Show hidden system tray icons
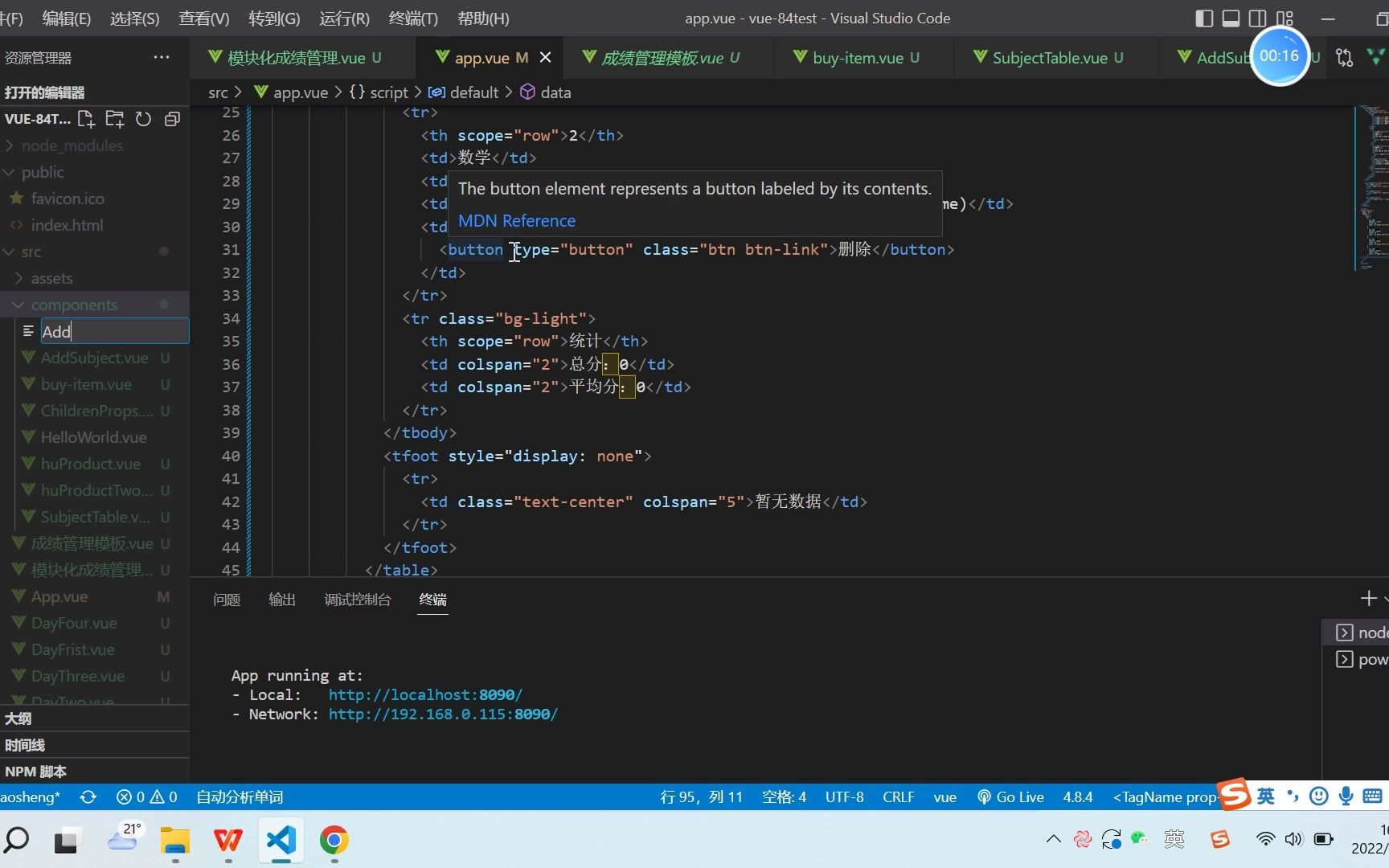Viewport: 1389px width, 868px height. coord(1053,839)
